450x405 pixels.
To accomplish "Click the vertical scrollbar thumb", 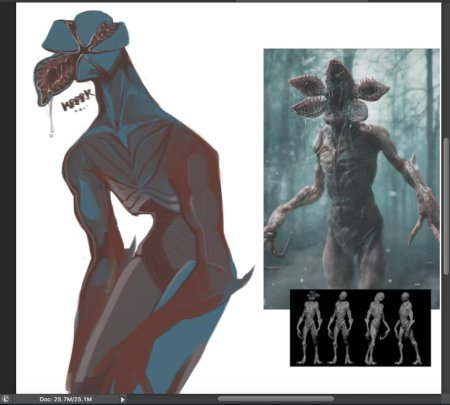I will tap(446, 206).
